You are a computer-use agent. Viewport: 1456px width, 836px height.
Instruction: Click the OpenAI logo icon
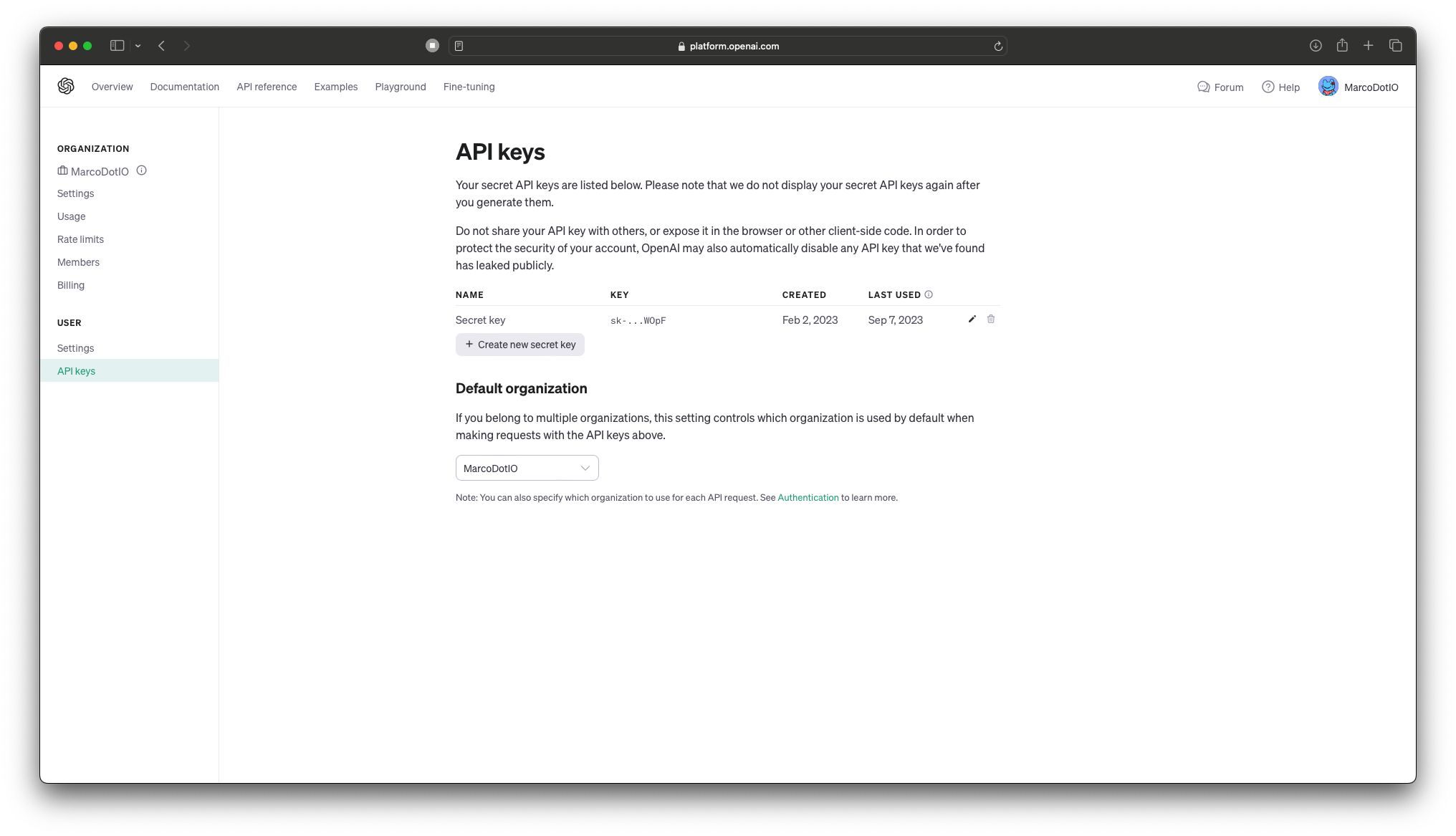(x=66, y=86)
